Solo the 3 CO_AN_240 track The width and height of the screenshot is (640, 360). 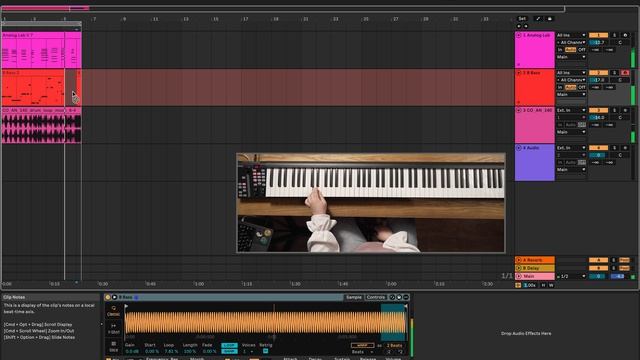pos(614,111)
